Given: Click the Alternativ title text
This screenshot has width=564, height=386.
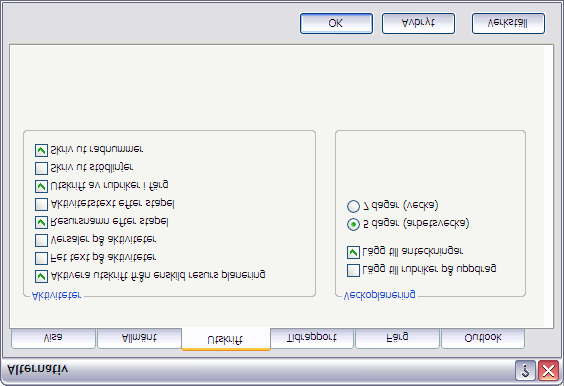Looking at the screenshot, I should [37, 370].
